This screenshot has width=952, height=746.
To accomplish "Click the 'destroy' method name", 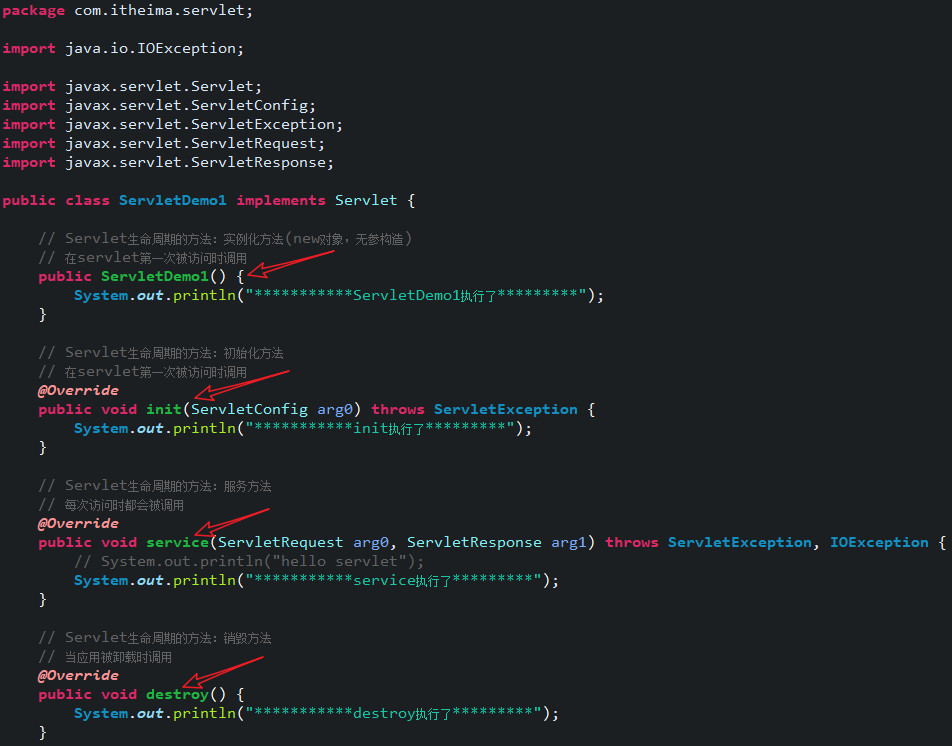I will click(177, 694).
